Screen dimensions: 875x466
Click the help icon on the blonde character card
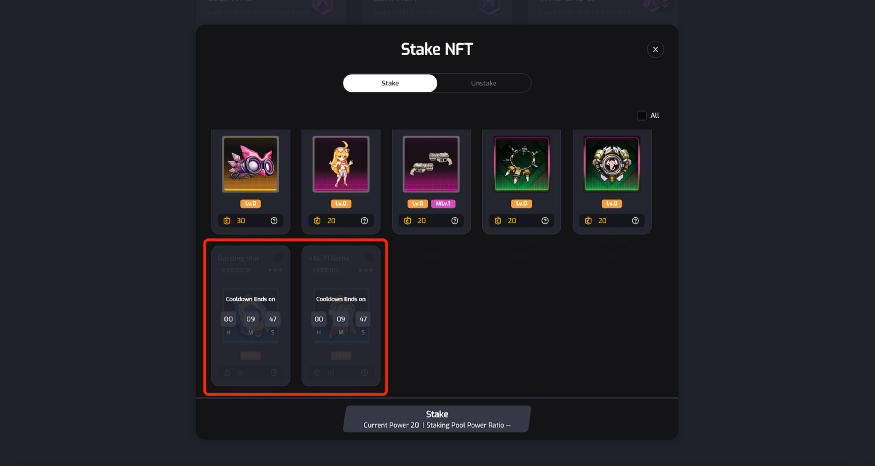pos(364,220)
